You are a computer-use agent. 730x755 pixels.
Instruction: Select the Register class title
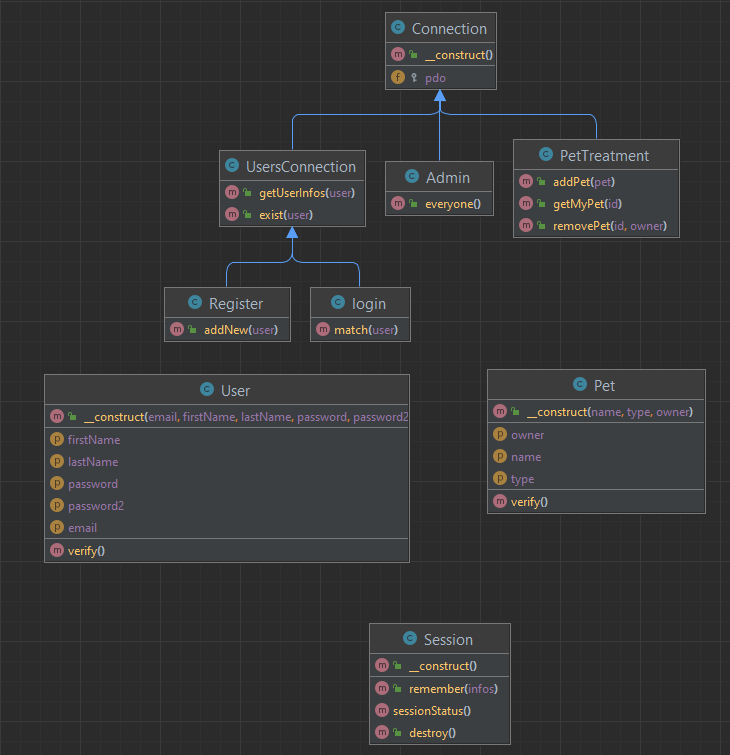click(236, 304)
